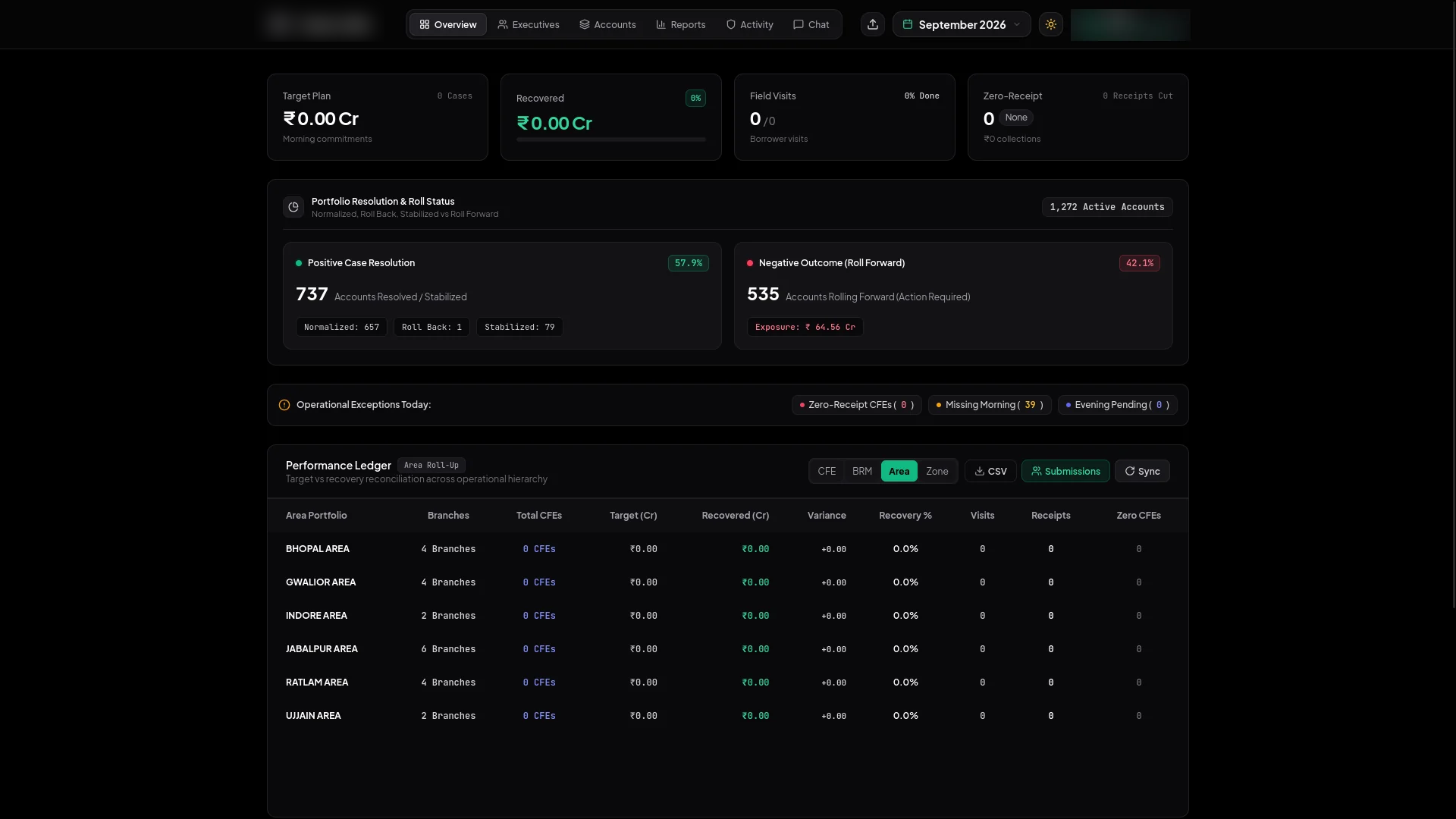Click the Roll Back: 1 tag

click(x=431, y=327)
